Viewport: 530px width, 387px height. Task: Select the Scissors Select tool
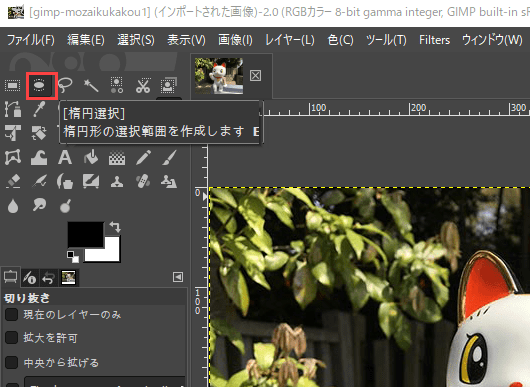tap(143, 86)
